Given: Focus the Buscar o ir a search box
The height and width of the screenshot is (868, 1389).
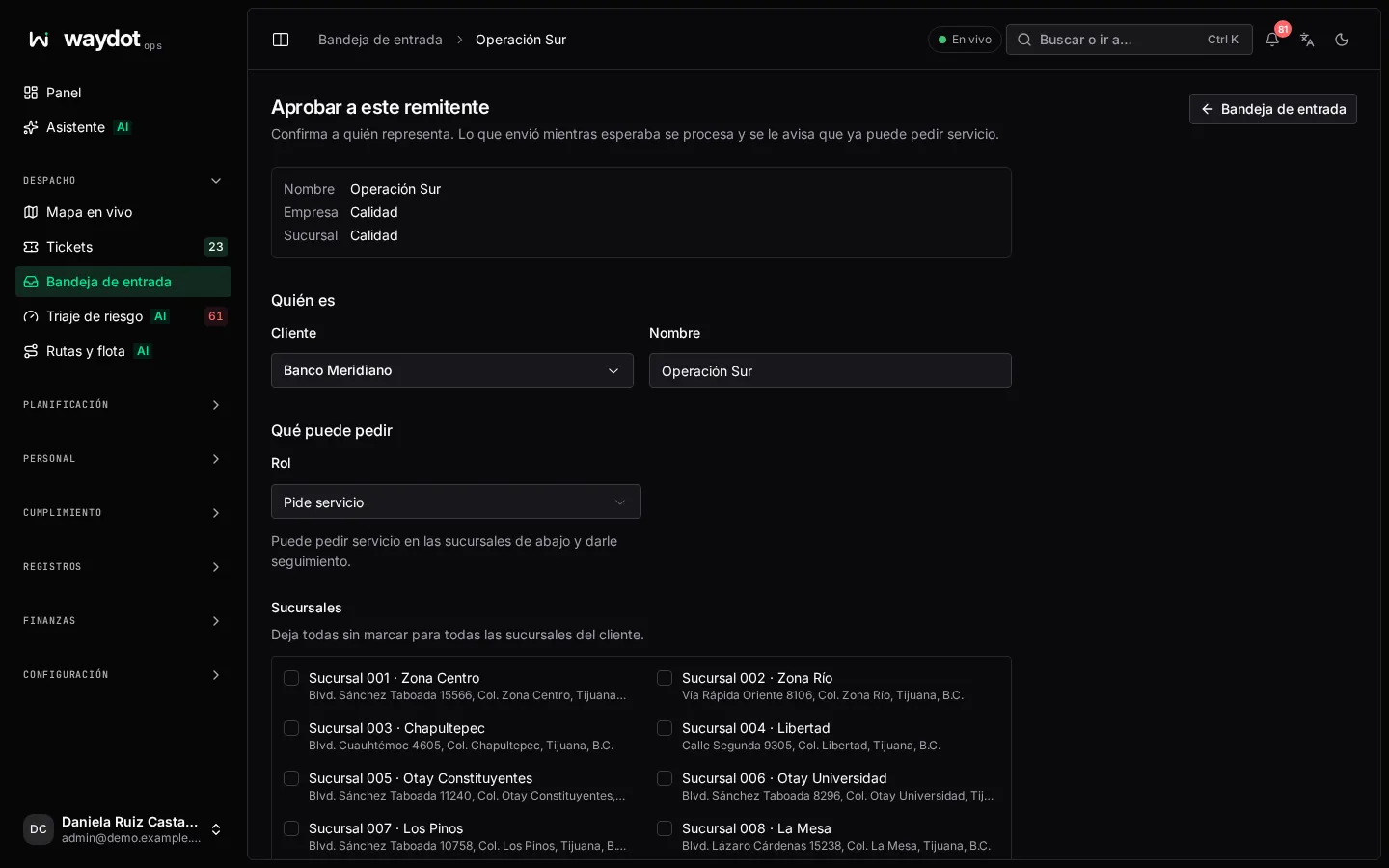Looking at the screenshot, I should (x=1130, y=40).
